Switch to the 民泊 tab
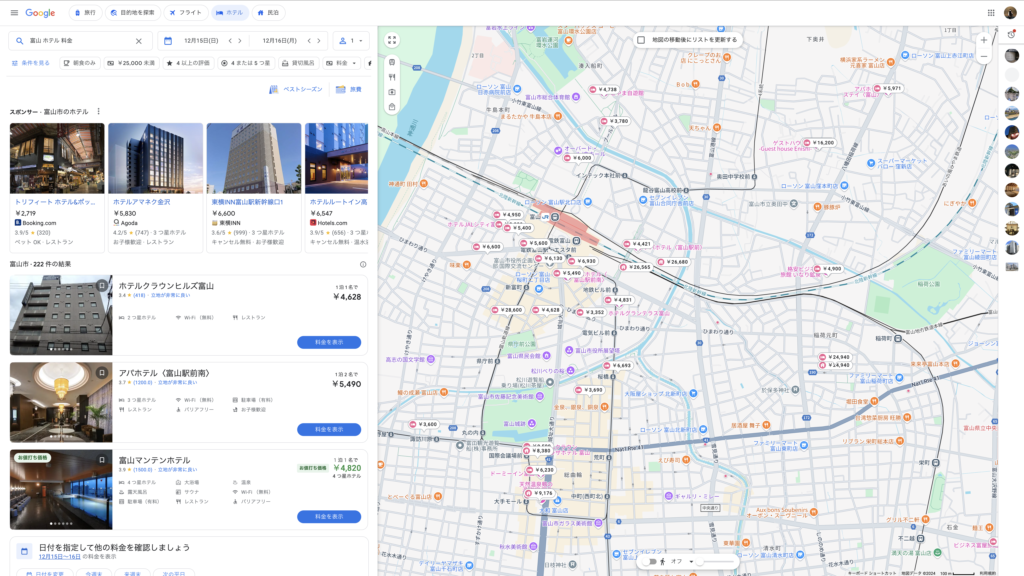 (268, 13)
